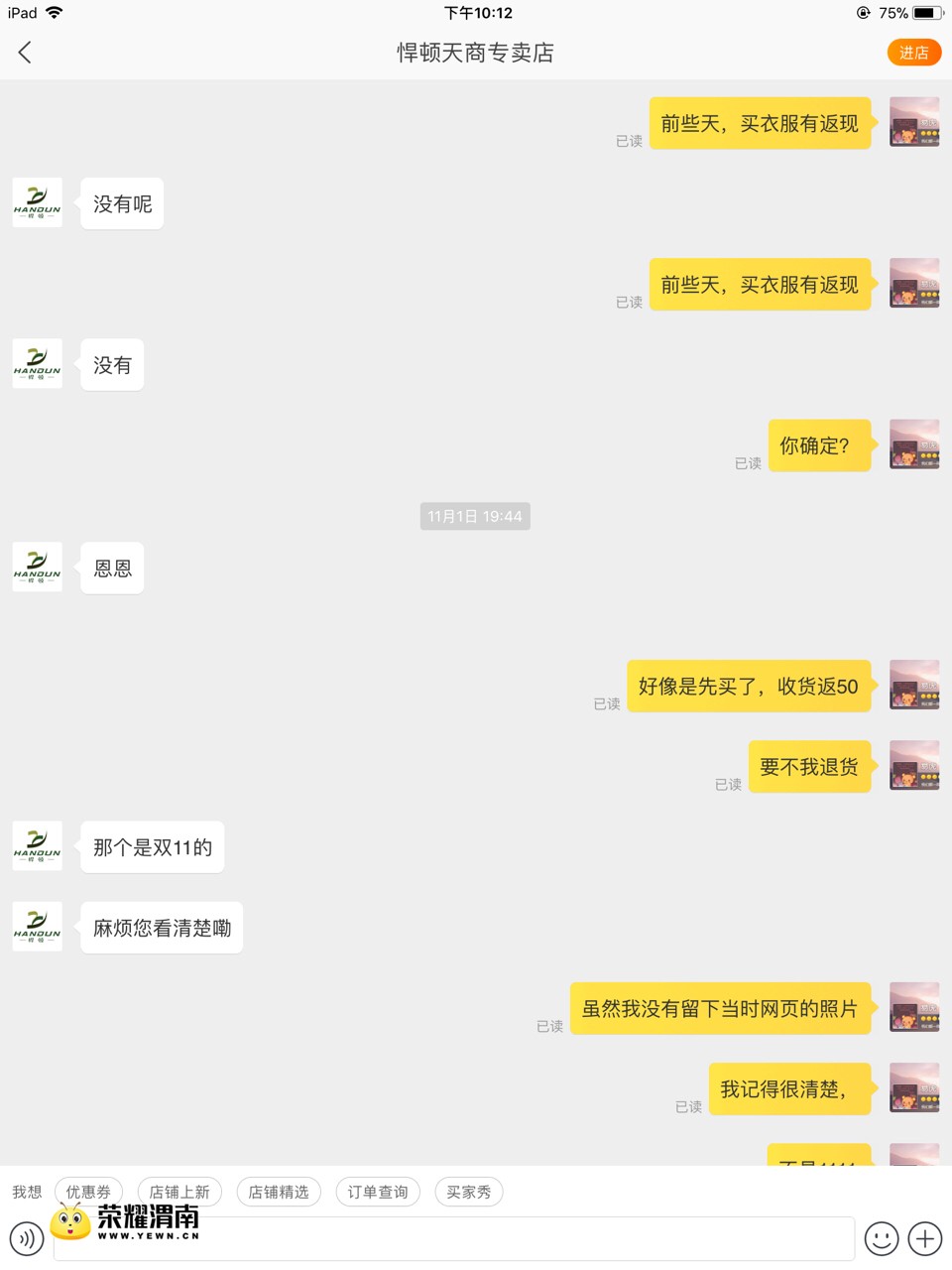Tap the back arrow icon

tap(25, 53)
